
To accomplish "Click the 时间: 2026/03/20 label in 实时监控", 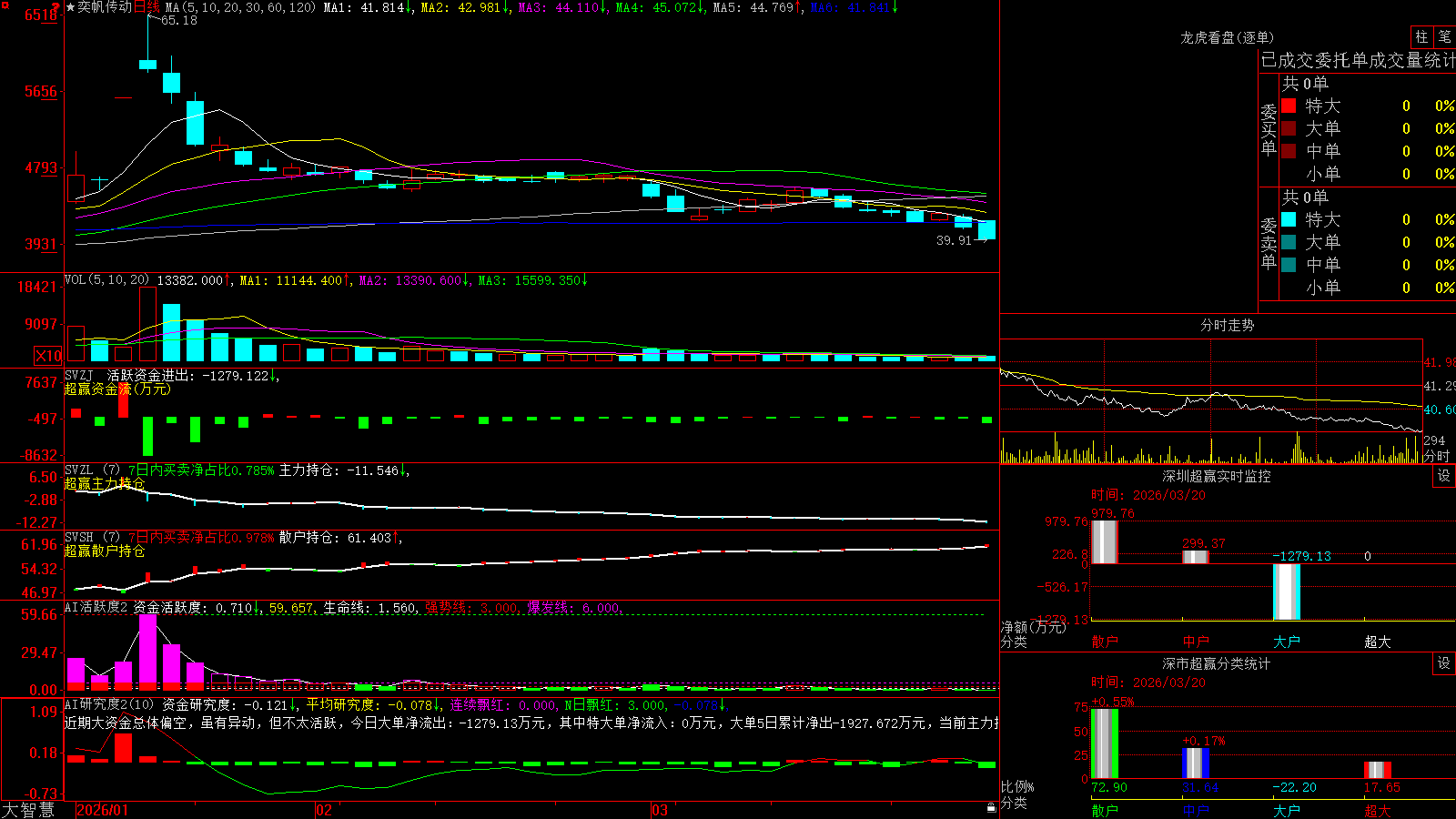I will click(x=1148, y=495).
